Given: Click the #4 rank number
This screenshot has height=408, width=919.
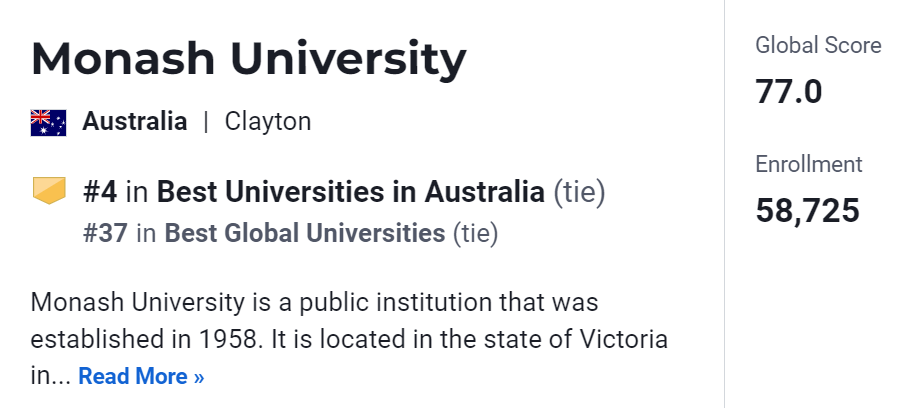Looking at the screenshot, I should coord(102,190).
